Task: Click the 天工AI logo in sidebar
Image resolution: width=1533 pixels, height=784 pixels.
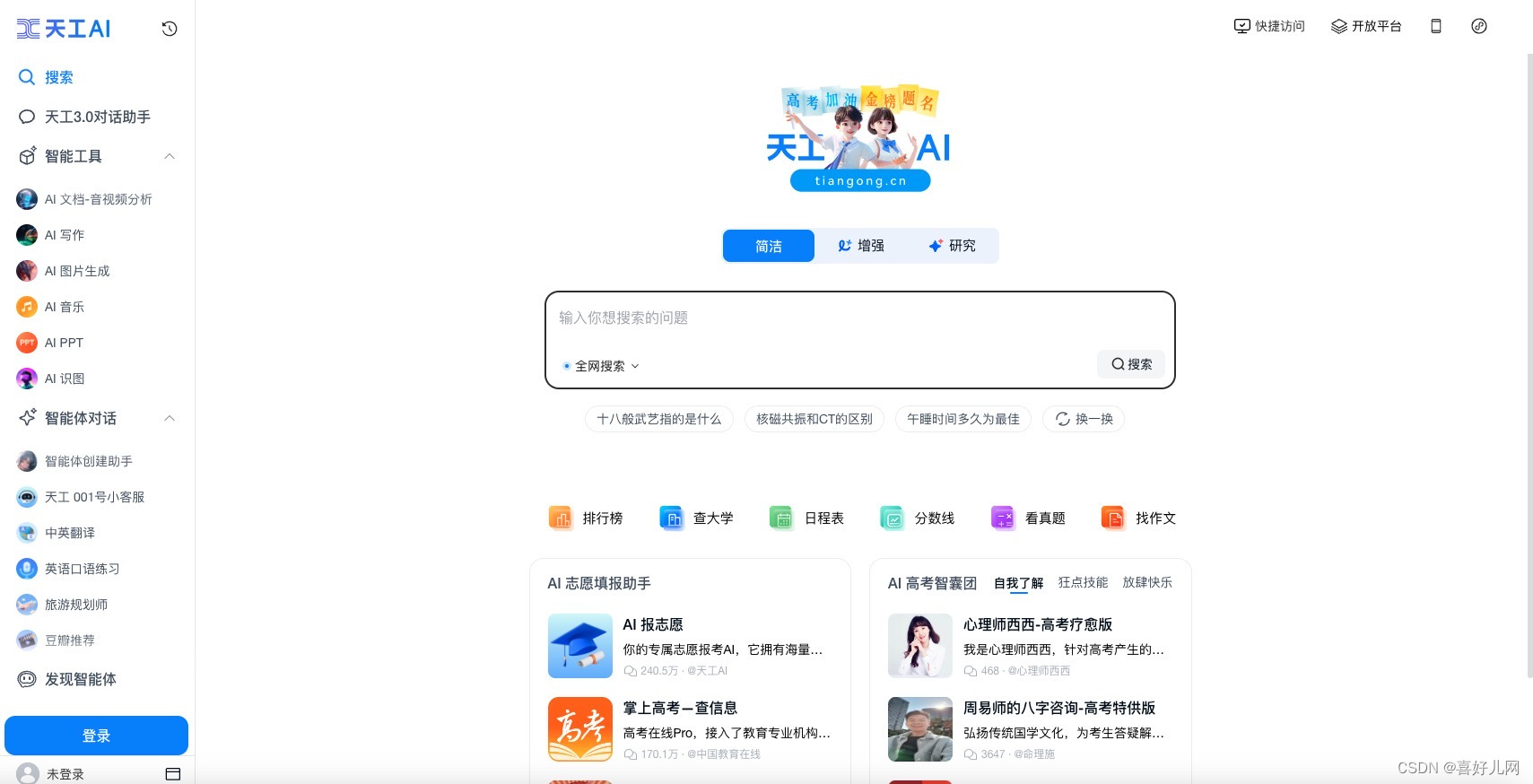Action: coord(64,29)
